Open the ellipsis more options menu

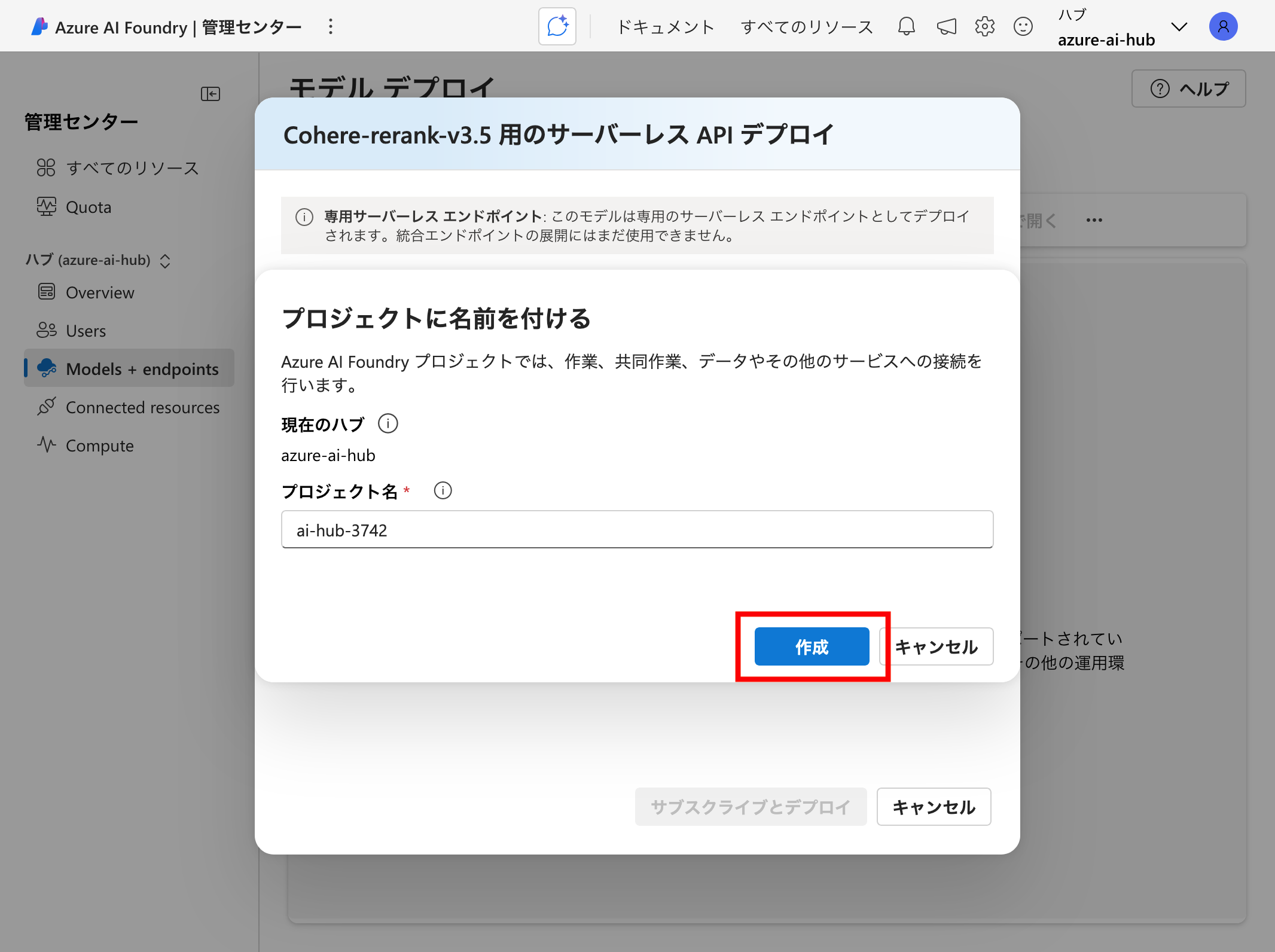tap(1094, 220)
